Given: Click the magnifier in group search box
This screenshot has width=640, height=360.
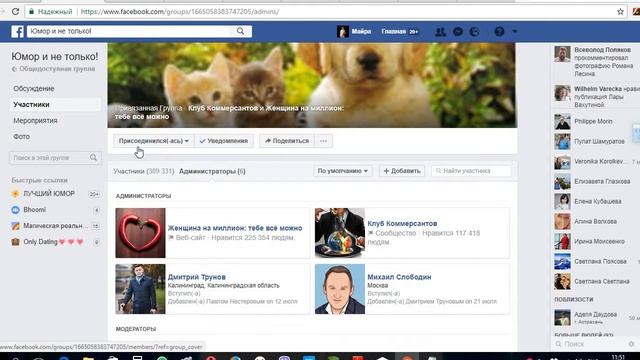Looking at the screenshot, I should 93,158.
